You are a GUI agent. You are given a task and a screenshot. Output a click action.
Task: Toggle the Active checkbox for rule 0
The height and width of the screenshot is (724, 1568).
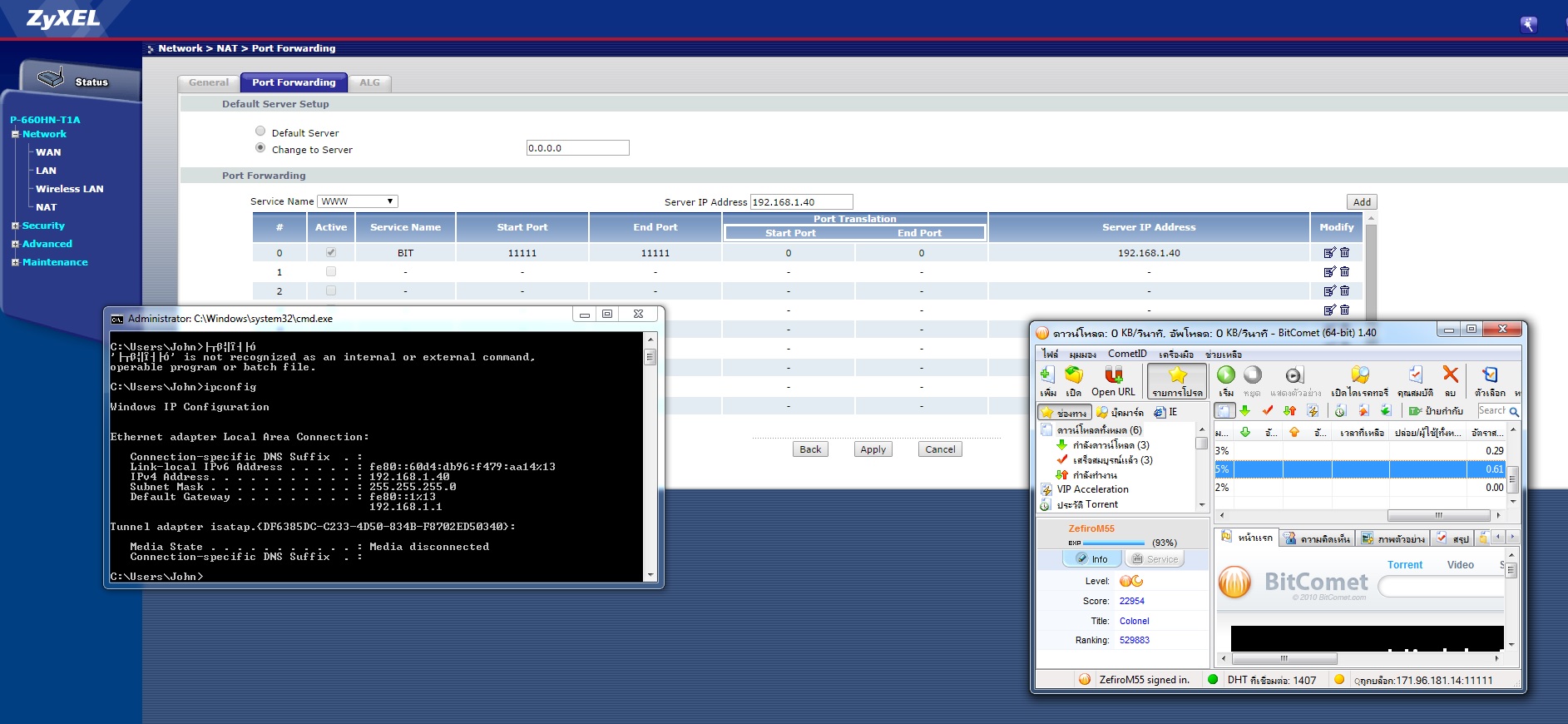(331, 252)
